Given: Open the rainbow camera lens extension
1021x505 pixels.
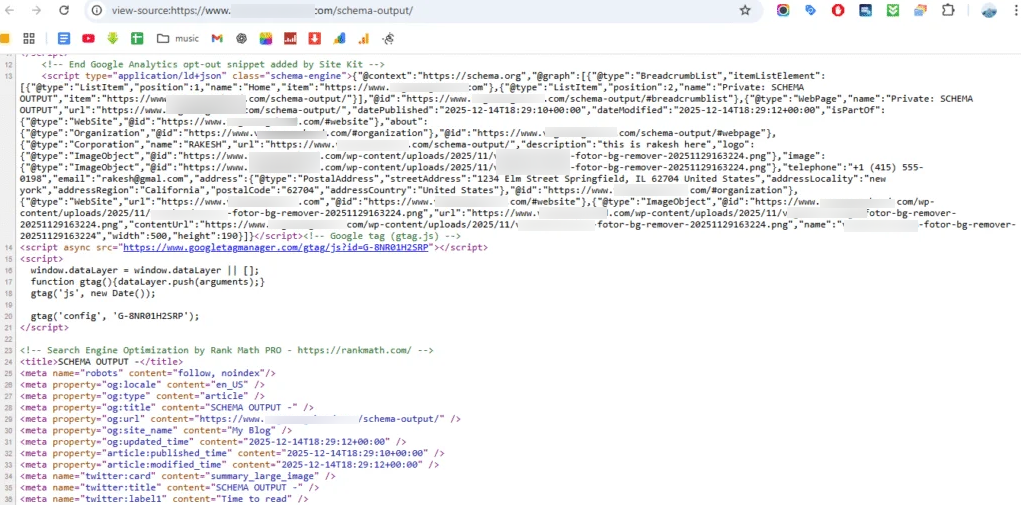Looking at the screenshot, I should tap(783, 10).
